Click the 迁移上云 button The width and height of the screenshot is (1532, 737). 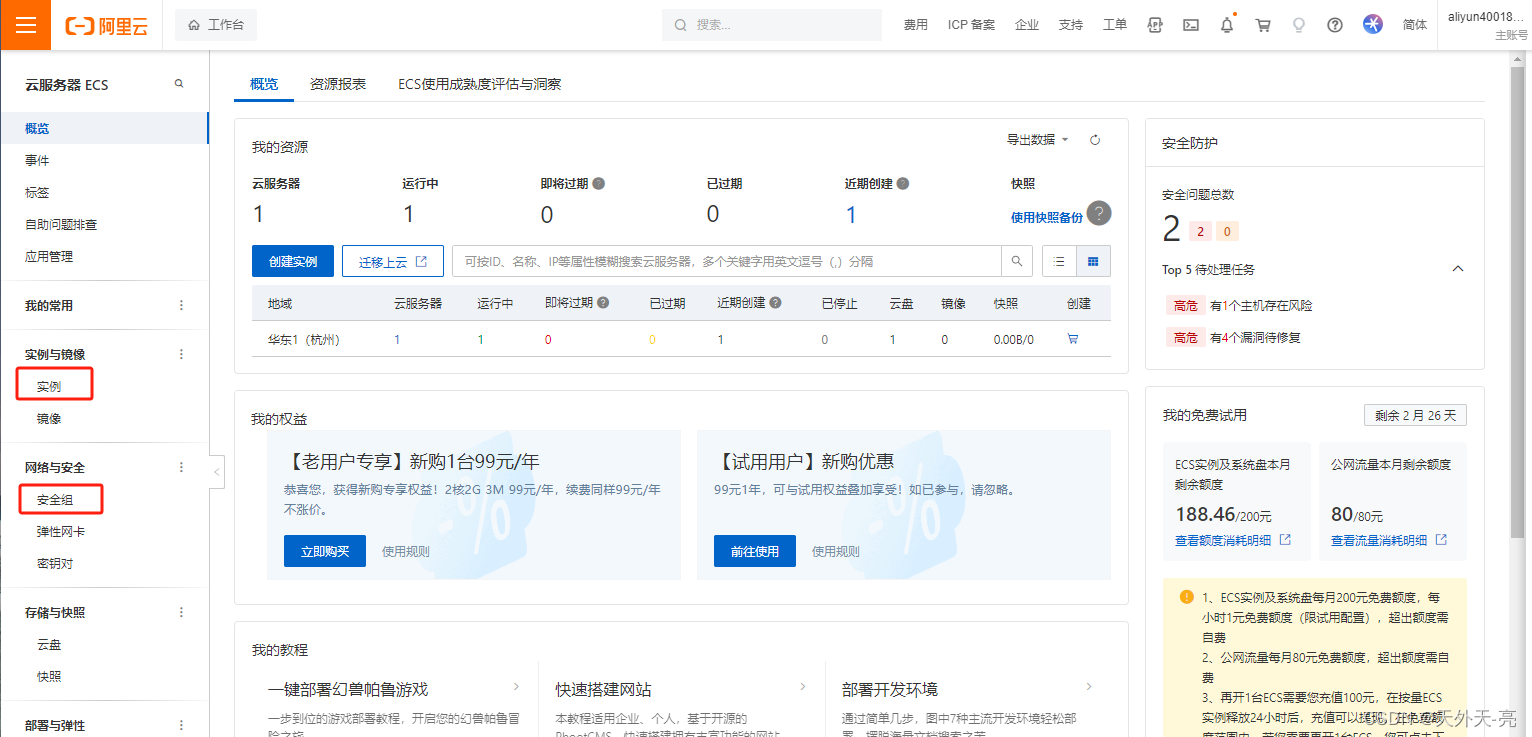point(392,261)
